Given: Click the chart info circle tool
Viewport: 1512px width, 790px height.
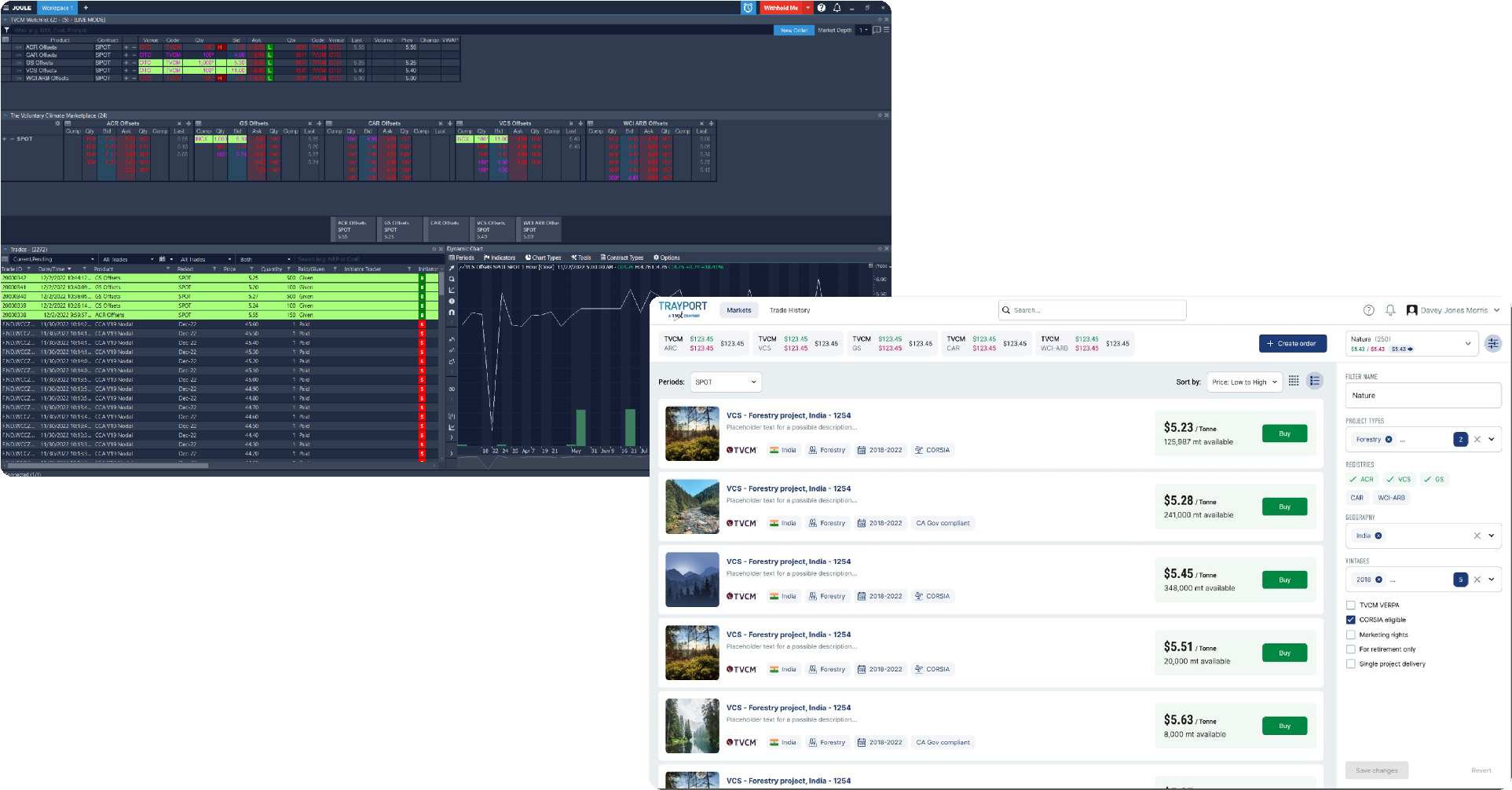Looking at the screenshot, I should pyautogui.click(x=452, y=301).
